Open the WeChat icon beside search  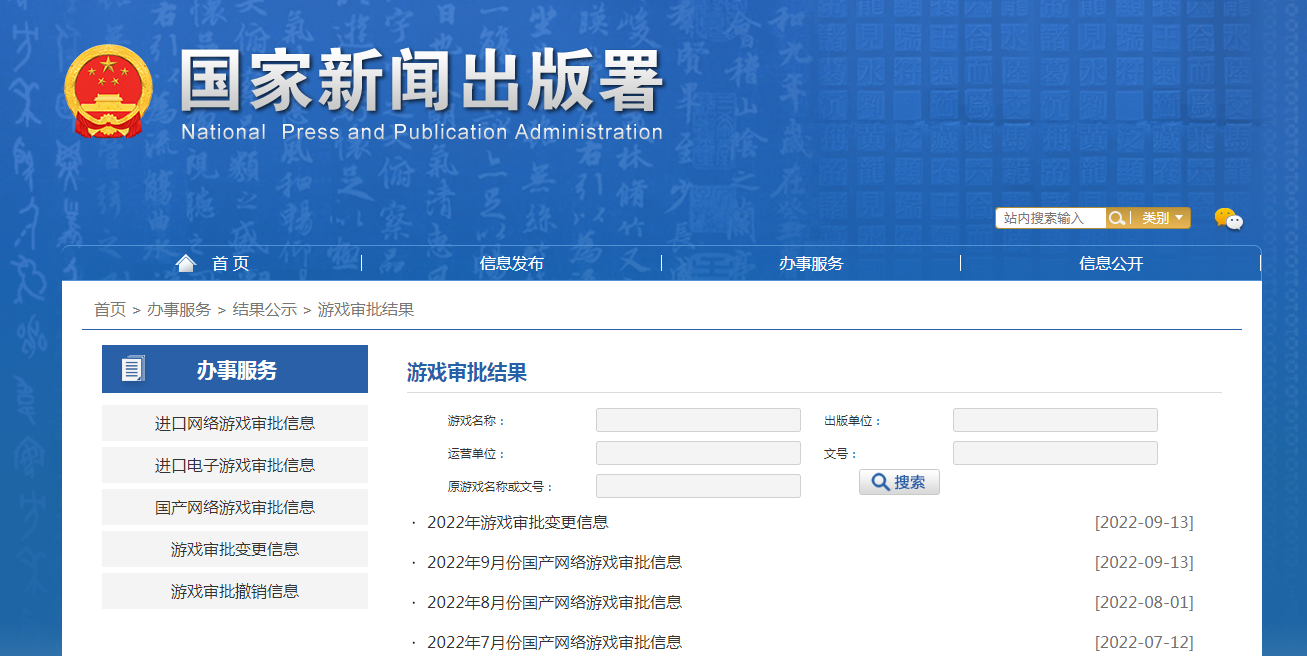coord(1228,219)
